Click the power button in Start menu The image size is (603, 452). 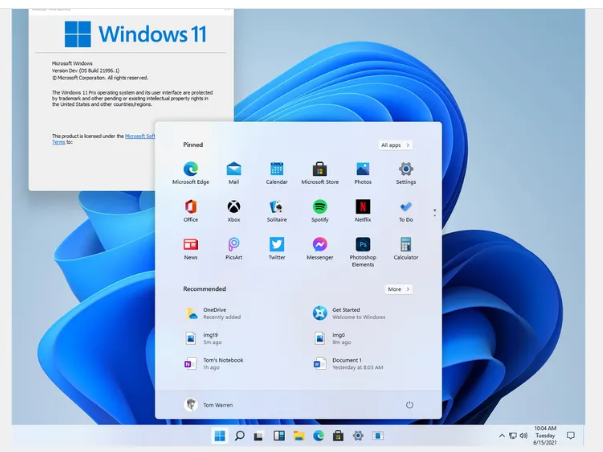410,405
